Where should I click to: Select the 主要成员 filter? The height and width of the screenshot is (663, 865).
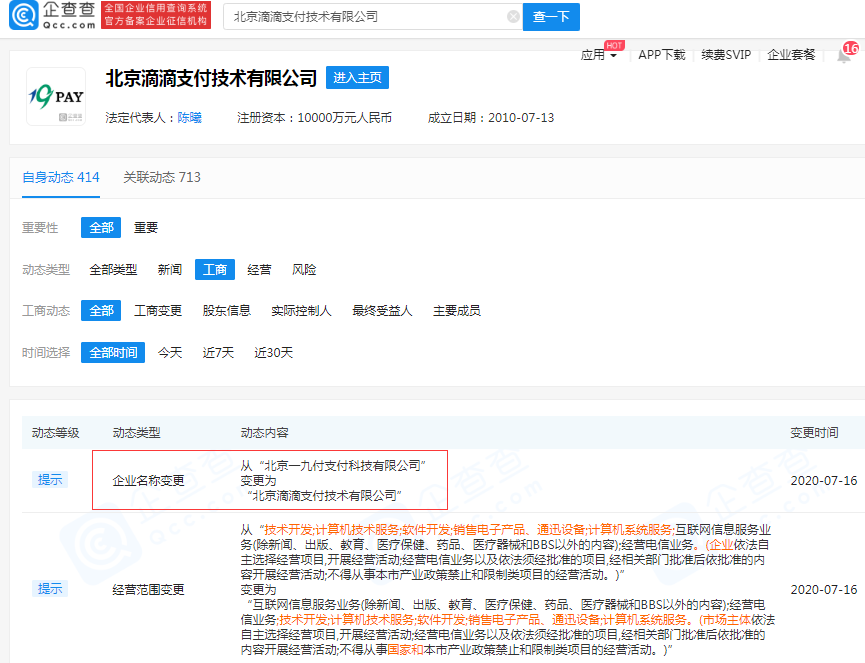click(456, 311)
